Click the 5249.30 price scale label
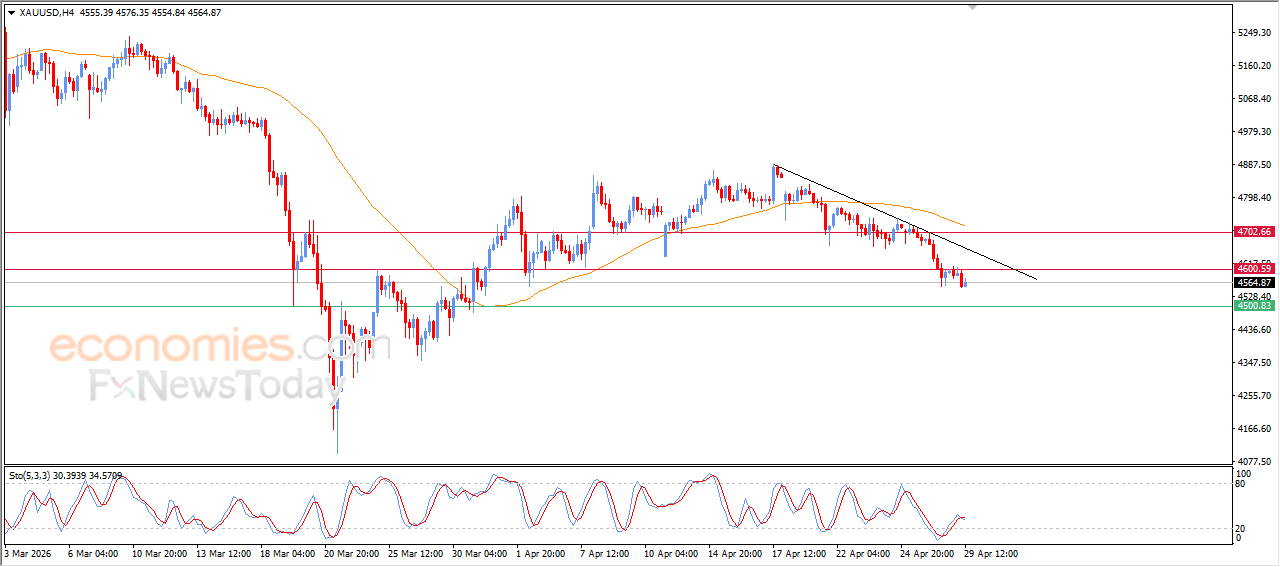The image size is (1280, 567). point(1254,33)
